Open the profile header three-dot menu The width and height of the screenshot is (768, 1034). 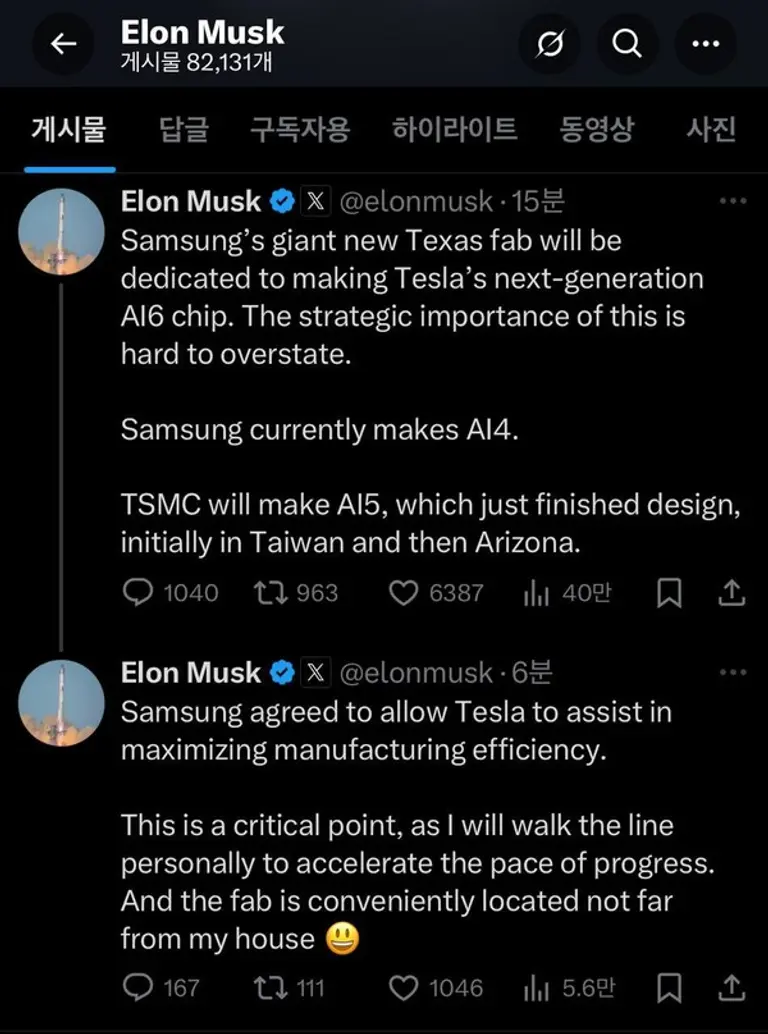706,44
